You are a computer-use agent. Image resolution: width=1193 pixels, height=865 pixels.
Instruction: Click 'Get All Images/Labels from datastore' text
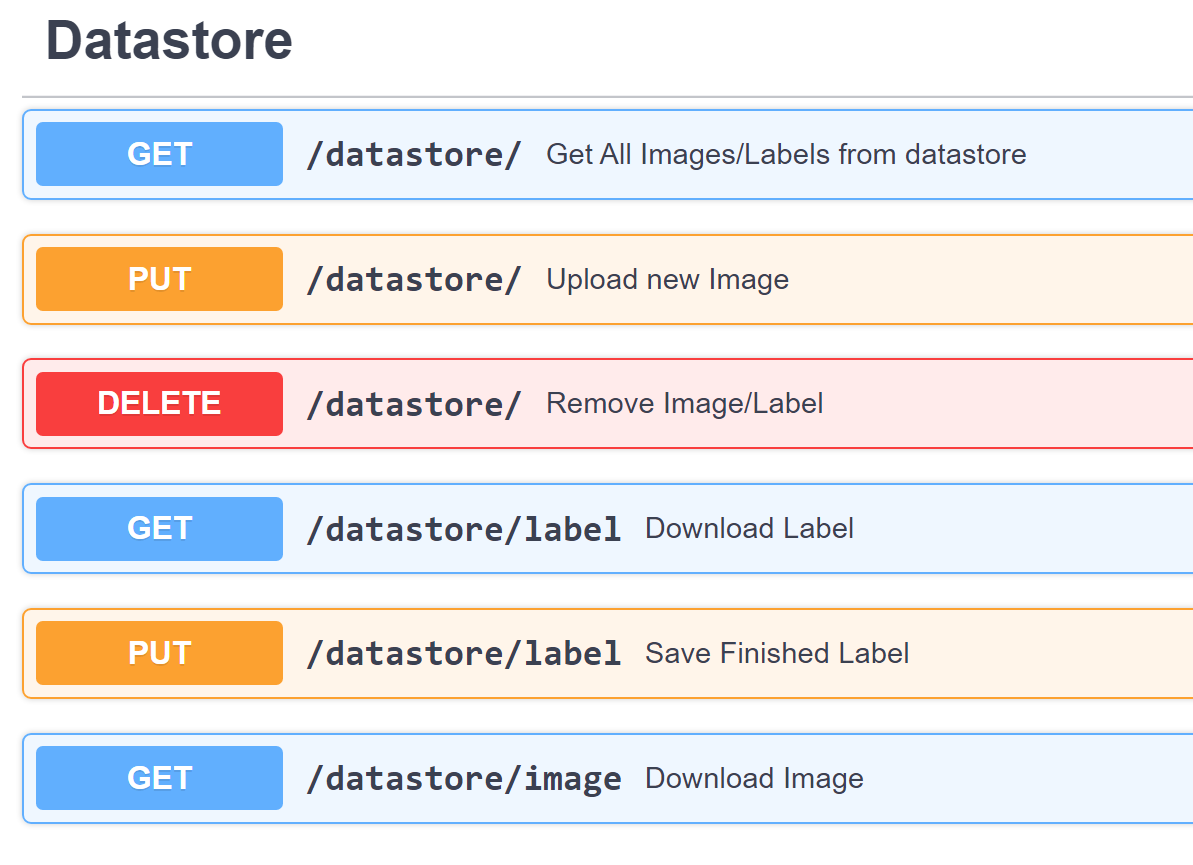pyautogui.click(x=786, y=154)
